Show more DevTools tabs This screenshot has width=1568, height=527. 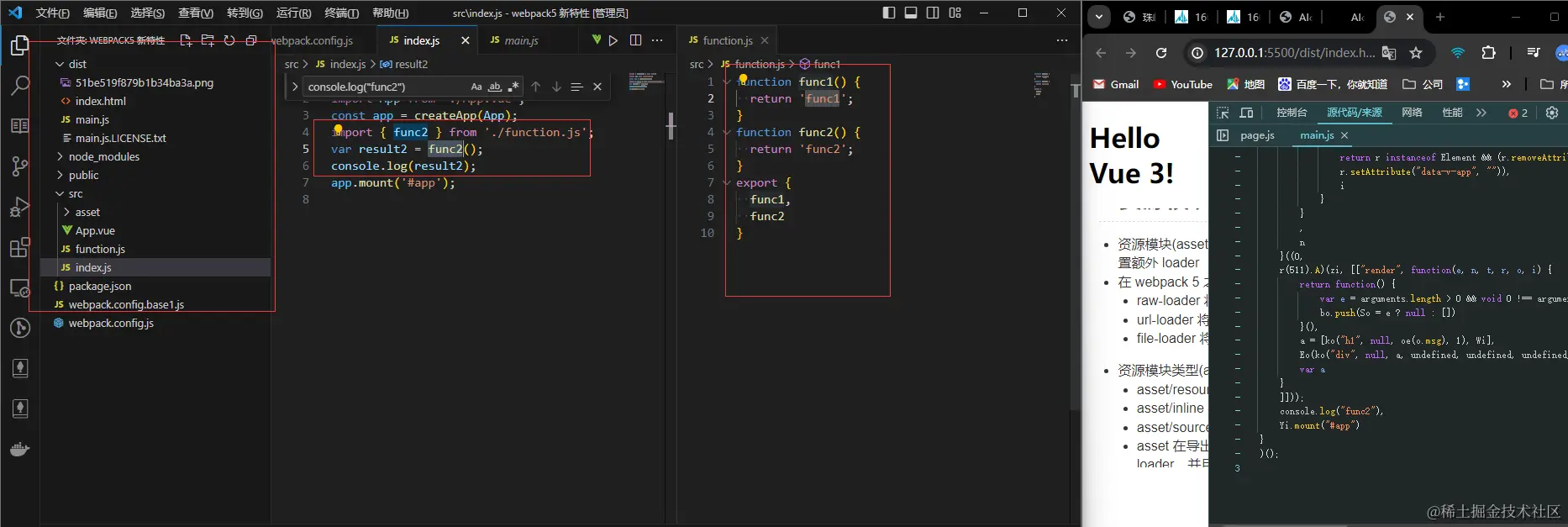click(1481, 113)
